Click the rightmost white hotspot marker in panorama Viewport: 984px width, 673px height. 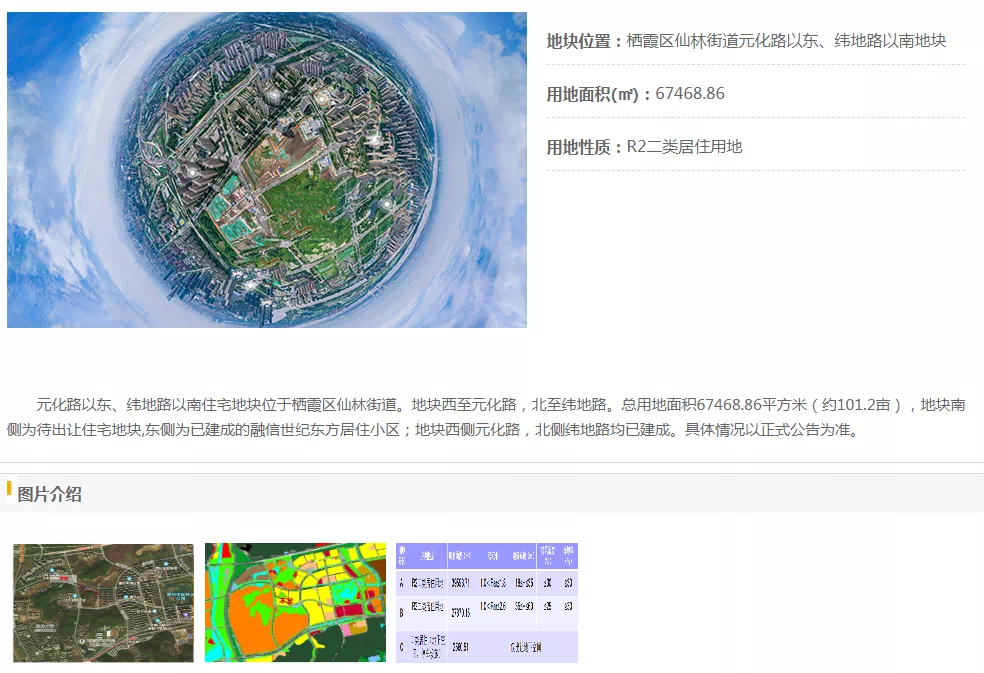(x=386, y=204)
